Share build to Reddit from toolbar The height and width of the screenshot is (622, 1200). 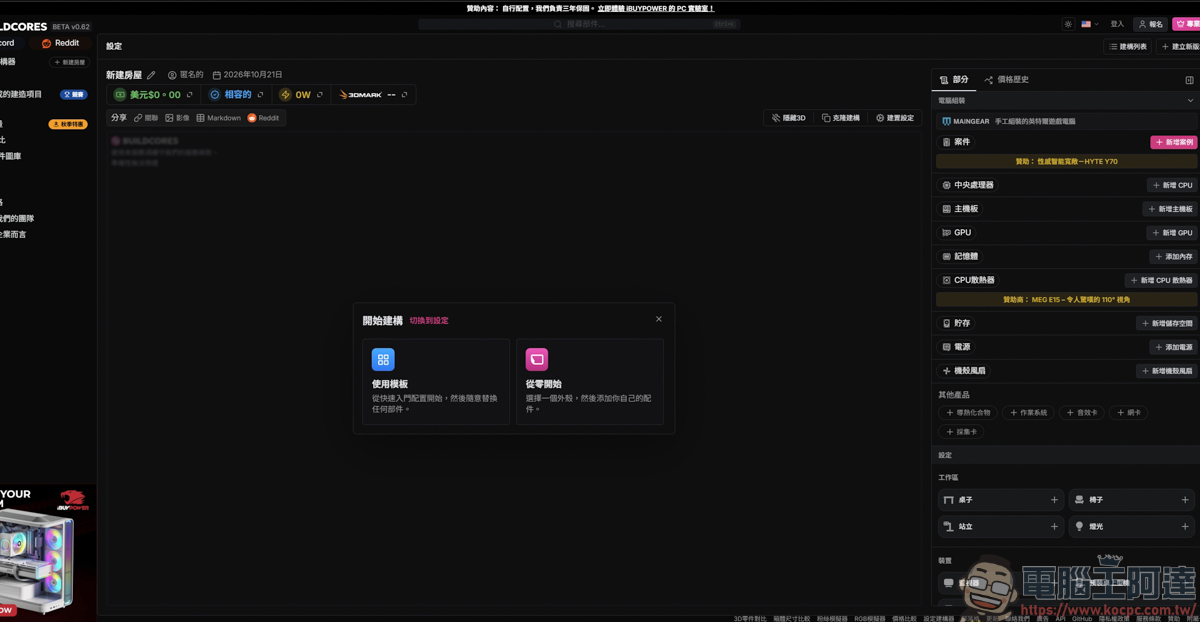(264, 118)
